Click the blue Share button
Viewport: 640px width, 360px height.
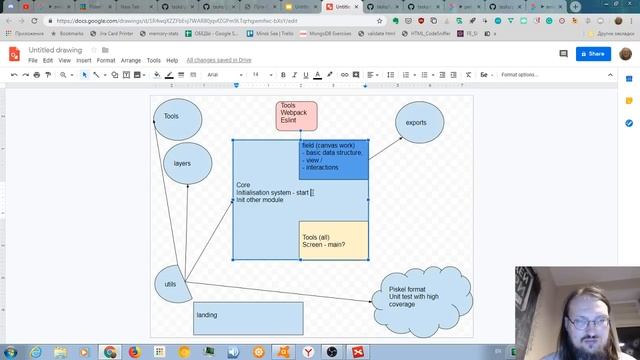click(593, 54)
